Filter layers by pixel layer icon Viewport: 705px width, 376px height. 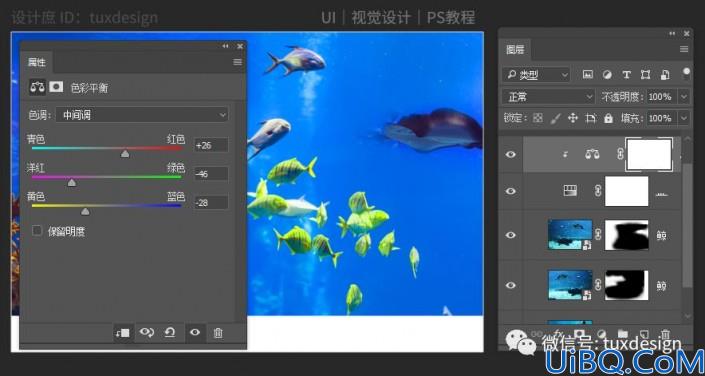(588, 75)
